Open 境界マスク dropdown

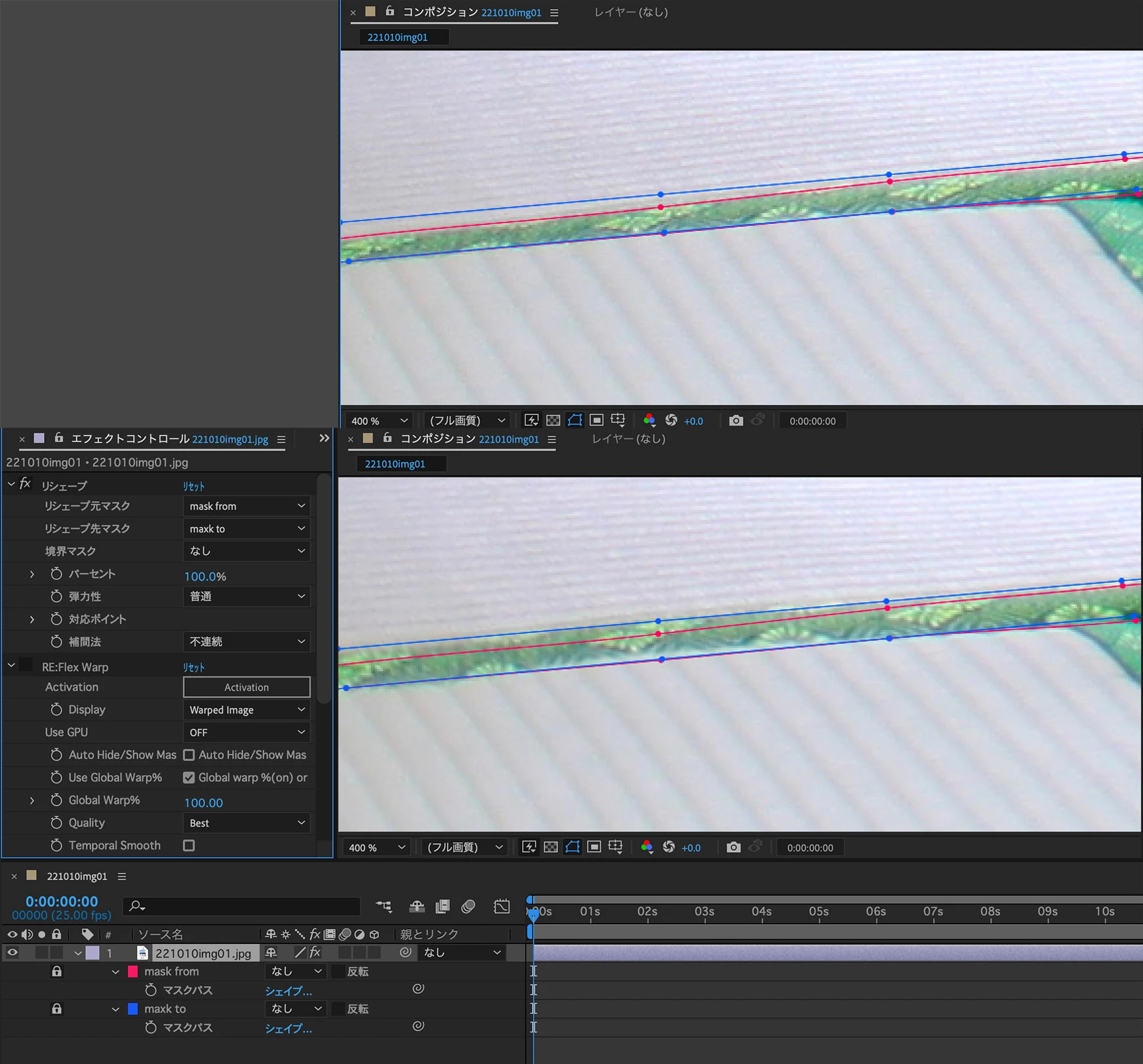point(247,551)
